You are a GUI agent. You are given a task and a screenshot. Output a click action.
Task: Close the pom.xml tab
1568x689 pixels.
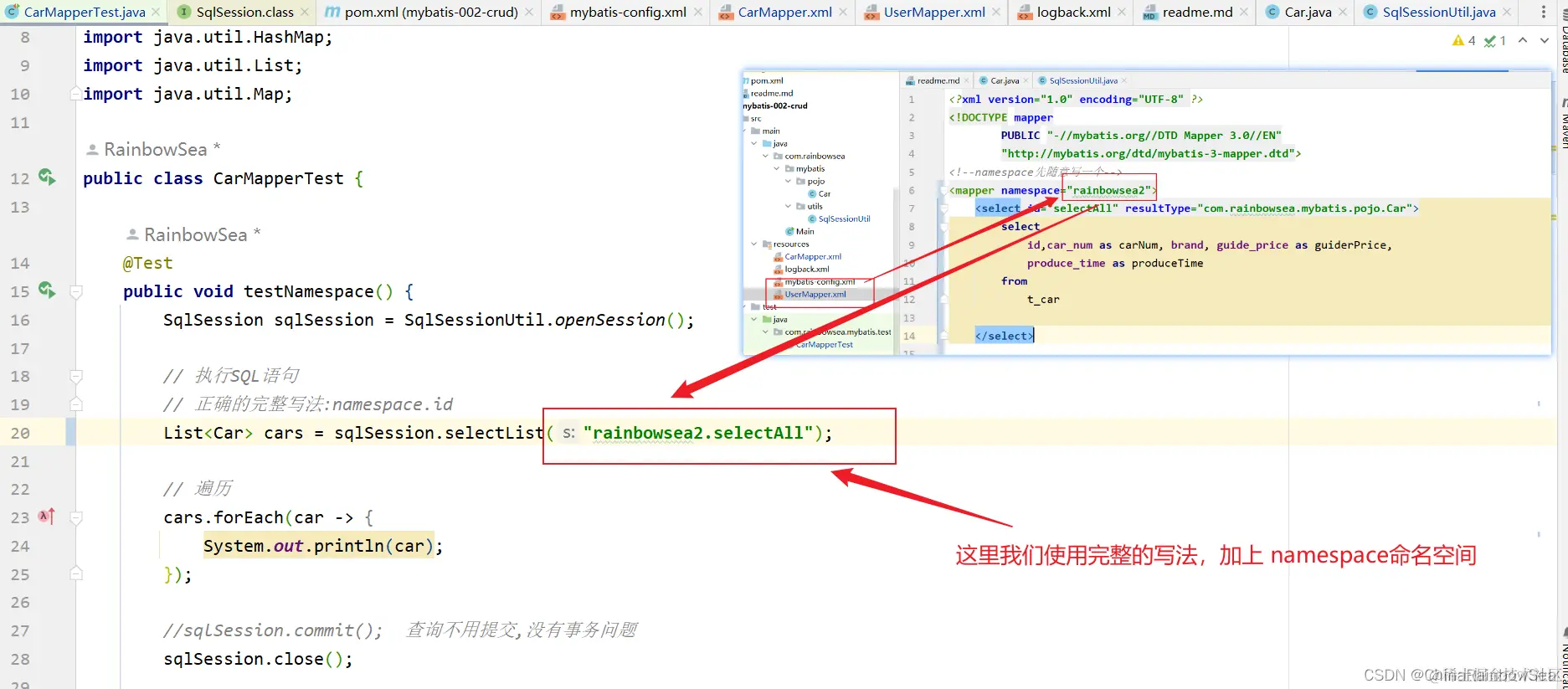(x=529, y=12)
